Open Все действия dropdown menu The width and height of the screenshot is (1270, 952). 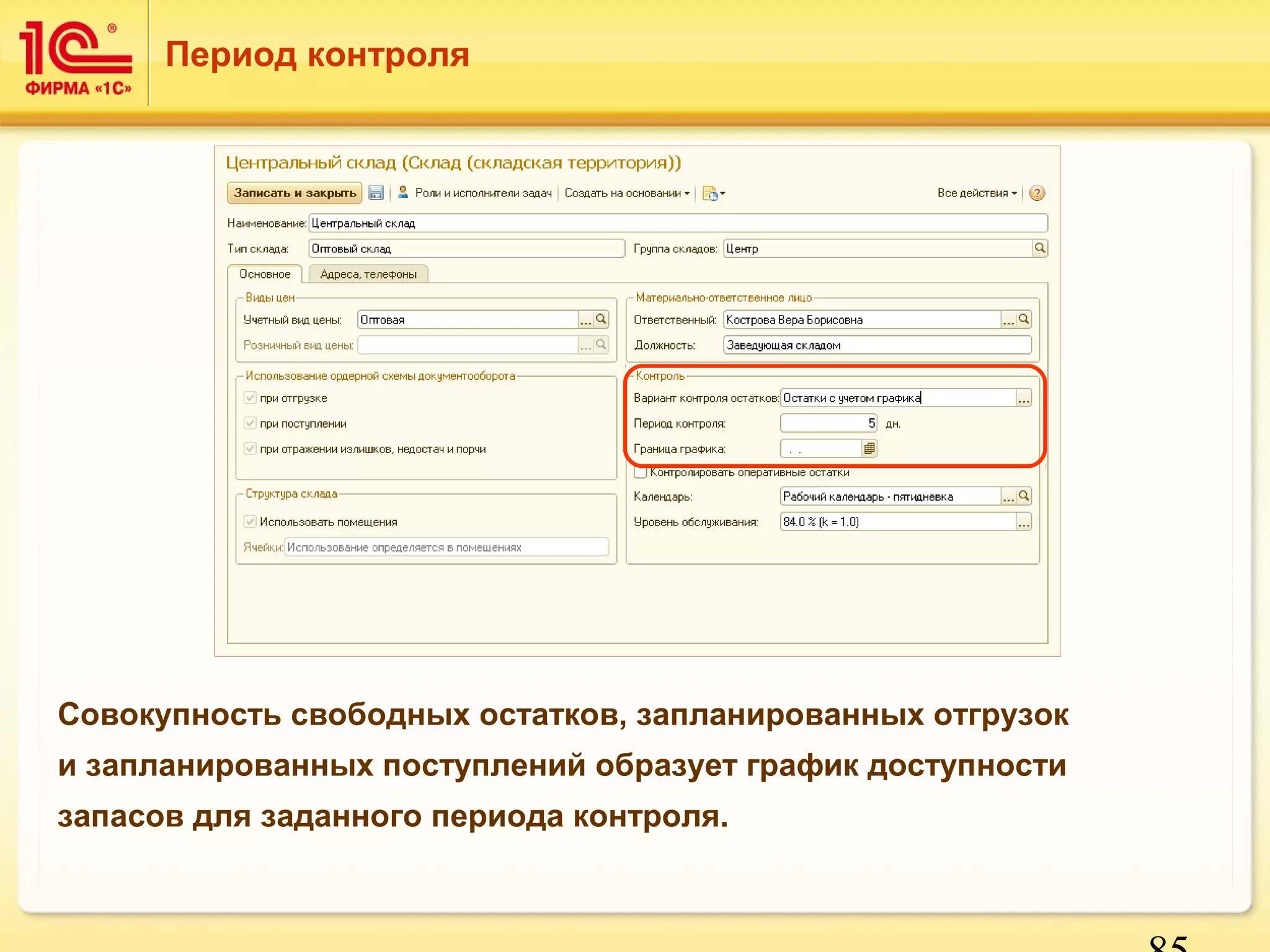pos(977,193)
